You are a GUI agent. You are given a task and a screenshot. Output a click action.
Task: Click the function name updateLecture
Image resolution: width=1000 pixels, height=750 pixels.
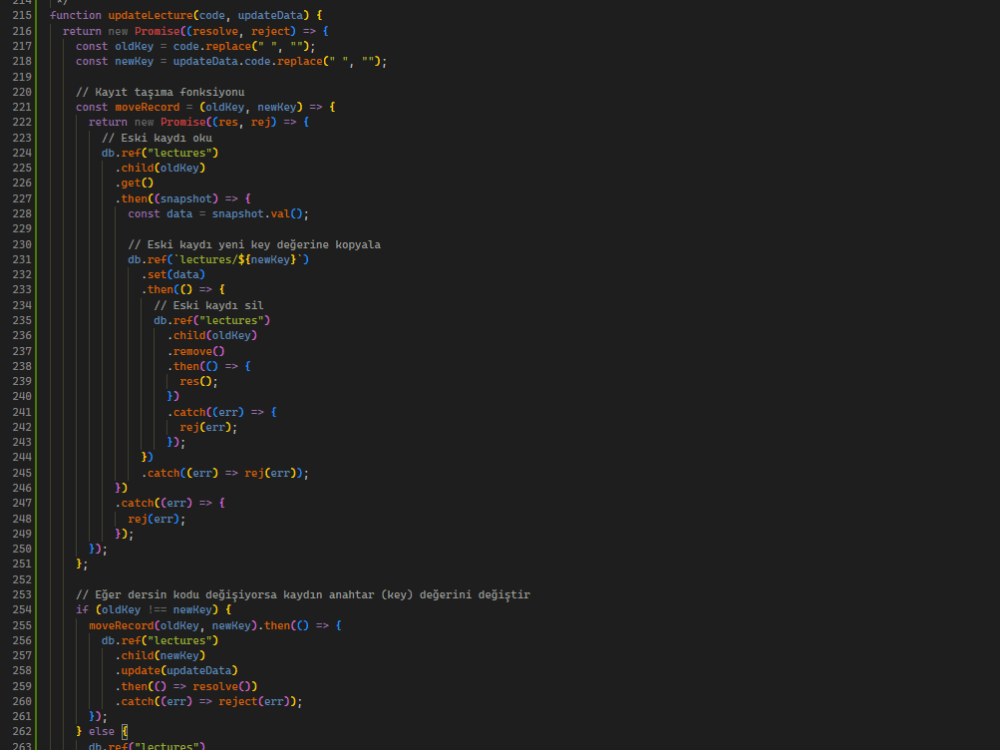[x=151, y=15]
